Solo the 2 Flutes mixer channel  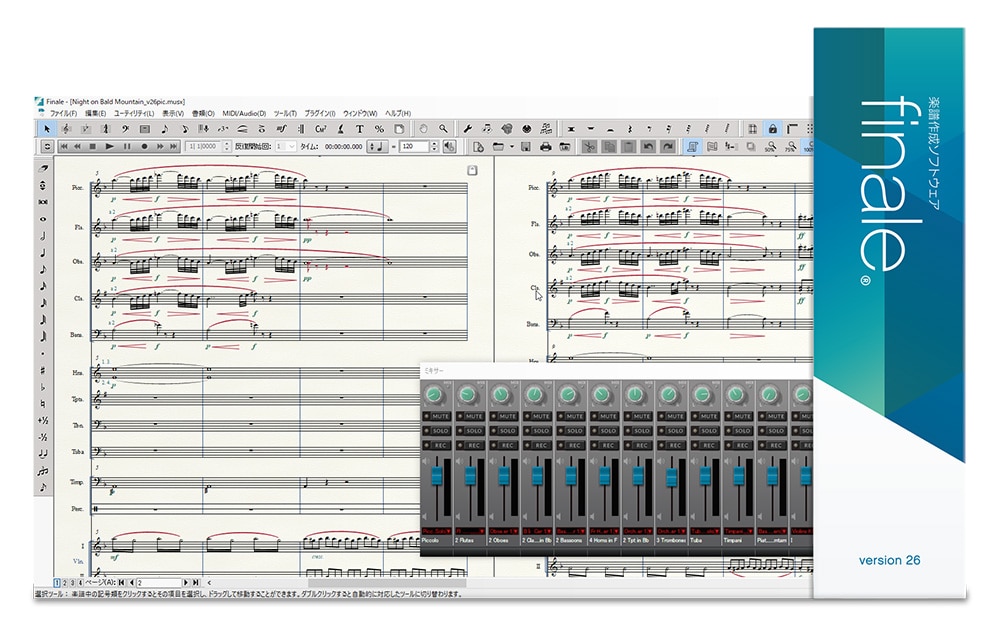point(470,431)
